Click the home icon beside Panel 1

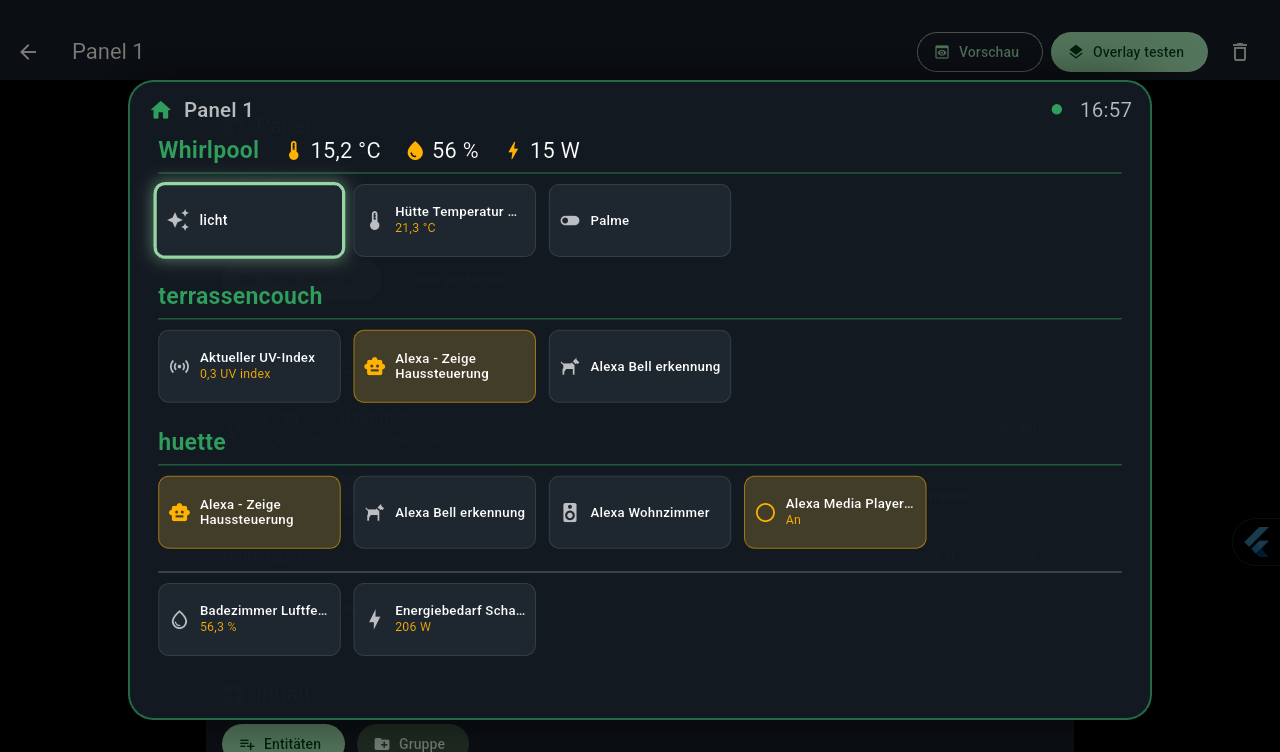161,110
